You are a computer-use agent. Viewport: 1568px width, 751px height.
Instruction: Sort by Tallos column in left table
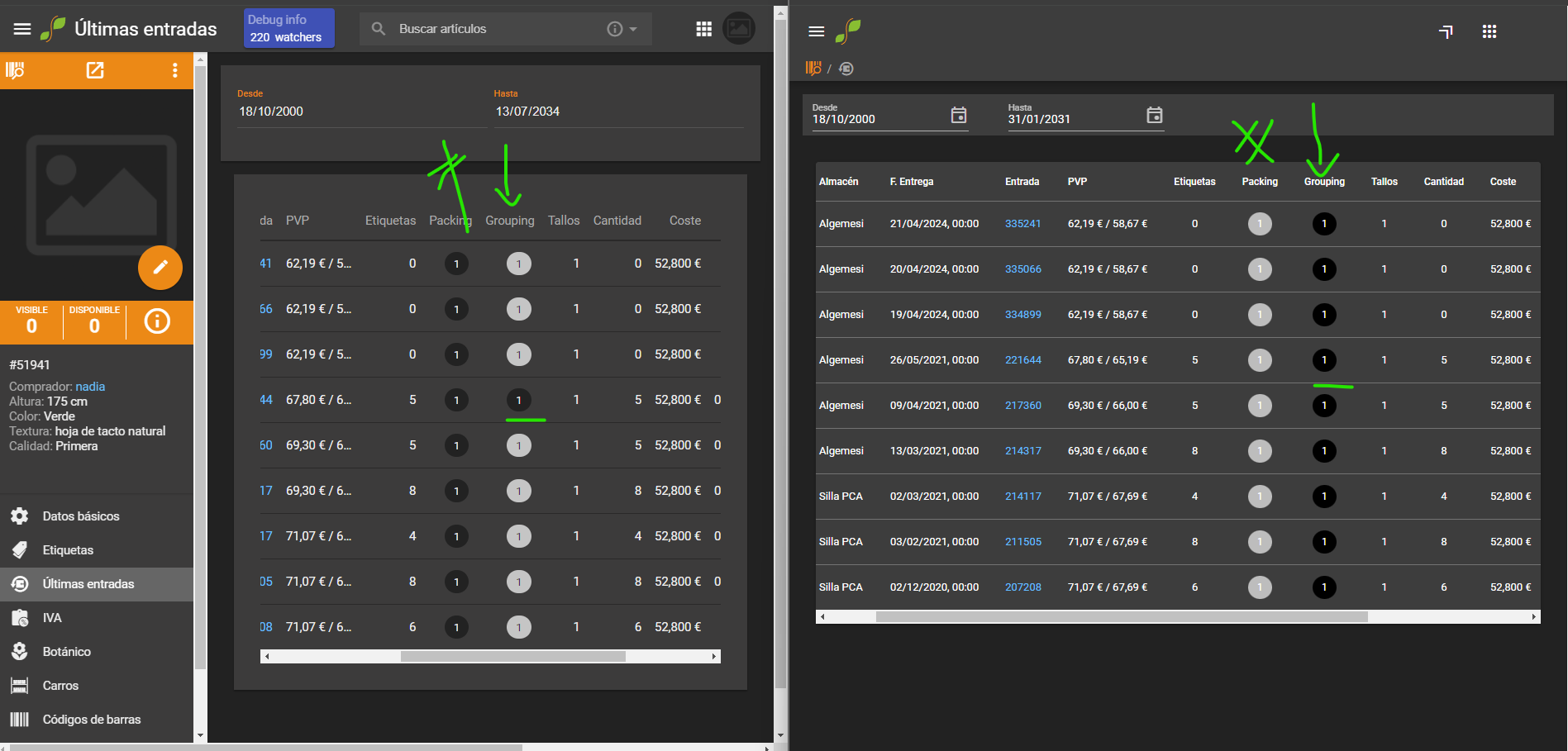coord(564,221)
